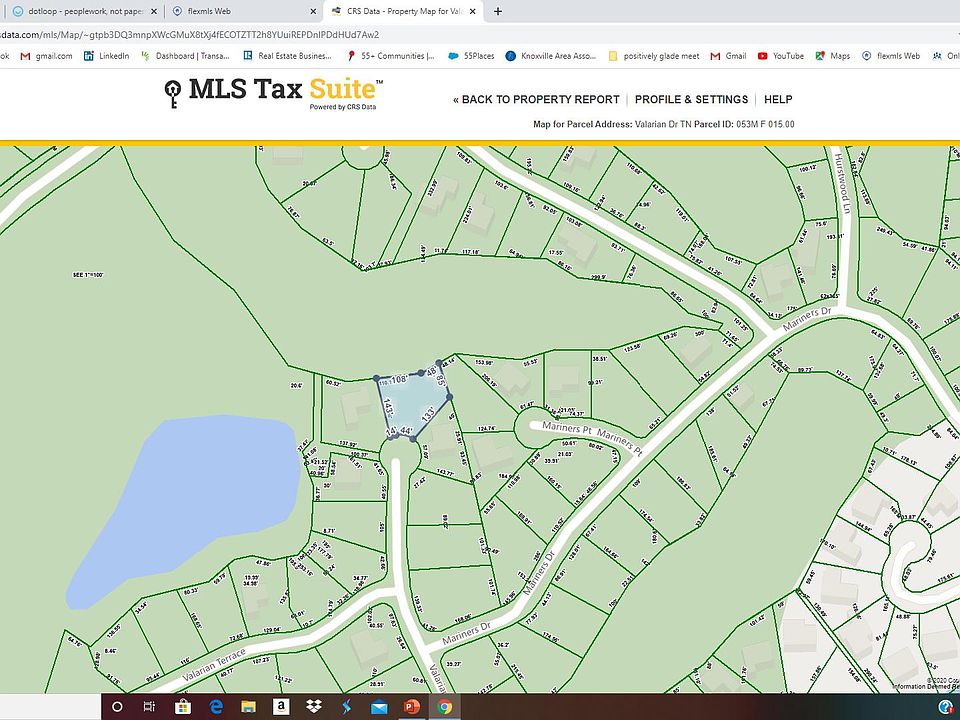Open the Help link

tap(778, 99)
